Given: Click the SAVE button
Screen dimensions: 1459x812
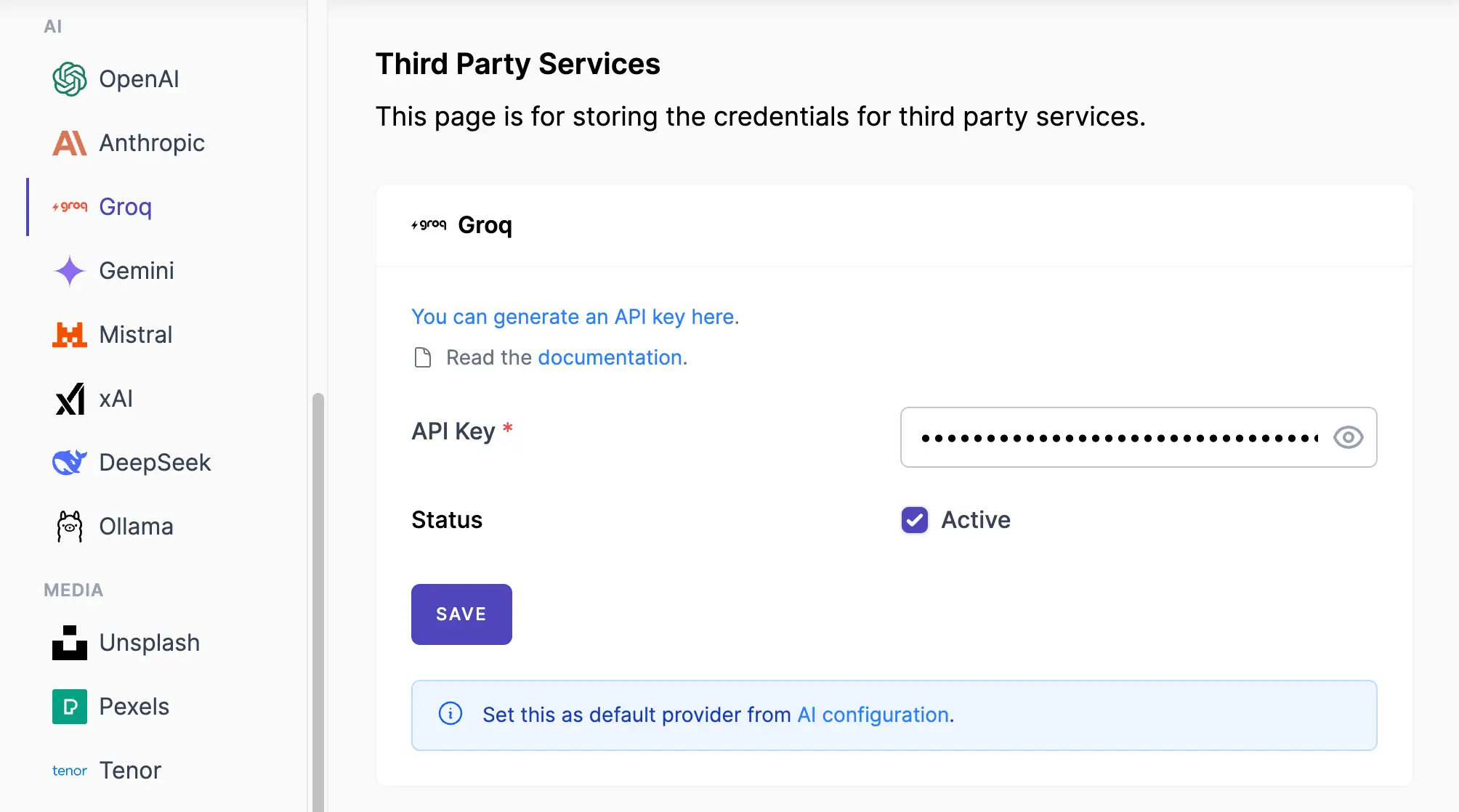Looking at the screenshot, I should point(461,614).
